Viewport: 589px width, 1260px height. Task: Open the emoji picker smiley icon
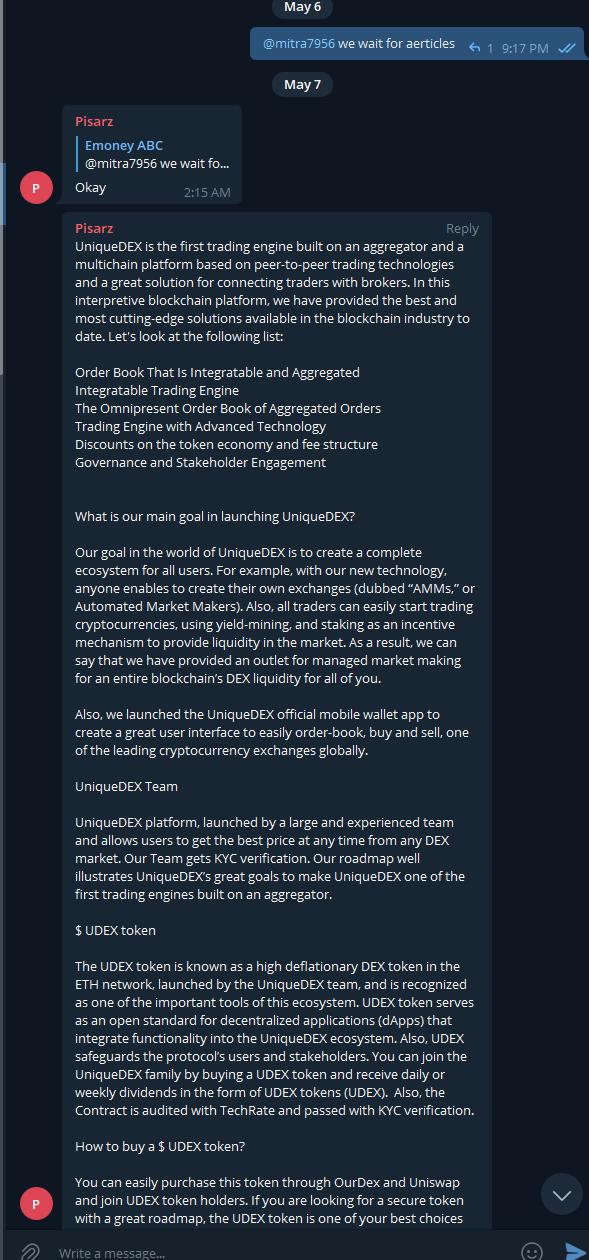pyautogui.click(x=532, y=1251)
